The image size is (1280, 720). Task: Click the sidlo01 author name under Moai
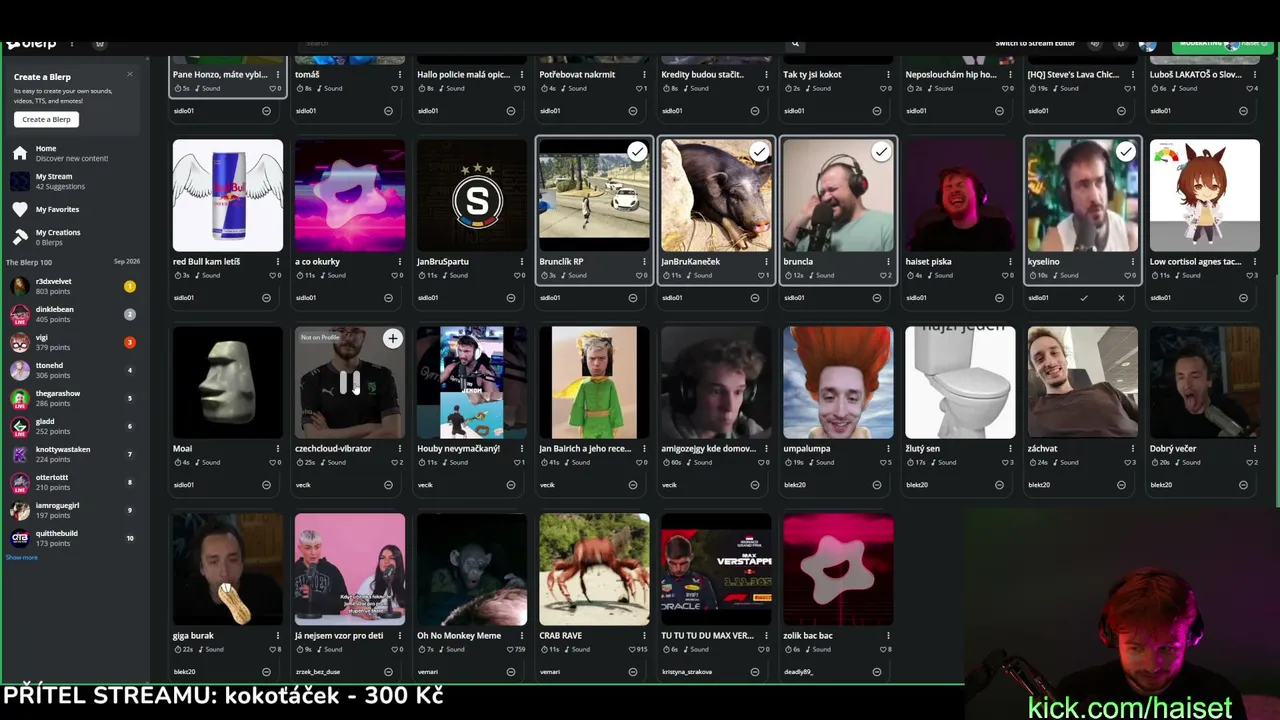(x=183, y=485)
